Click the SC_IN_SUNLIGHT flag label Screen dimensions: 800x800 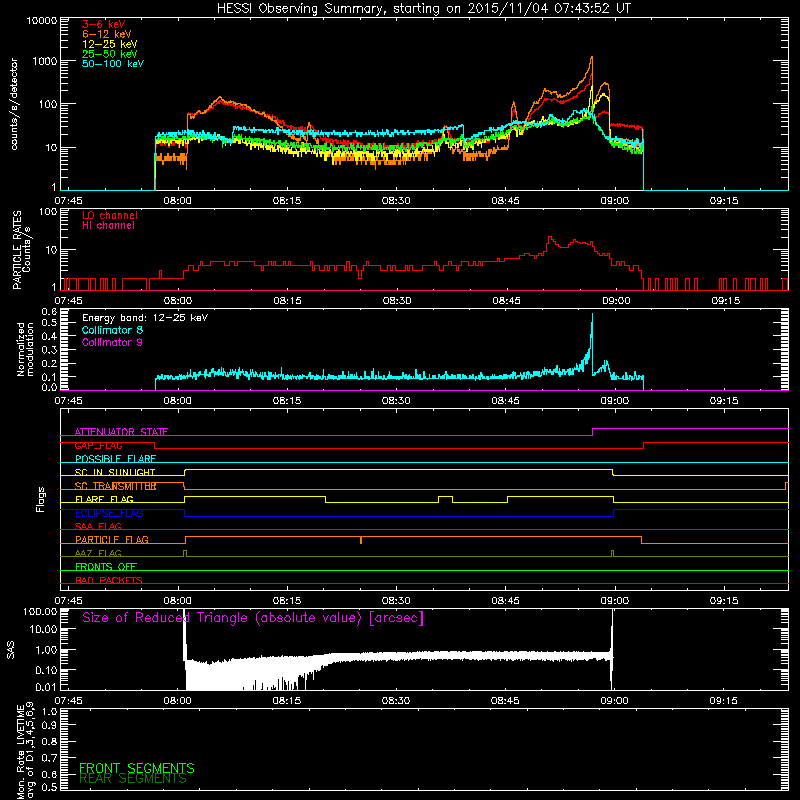click(x=115, y=472)
